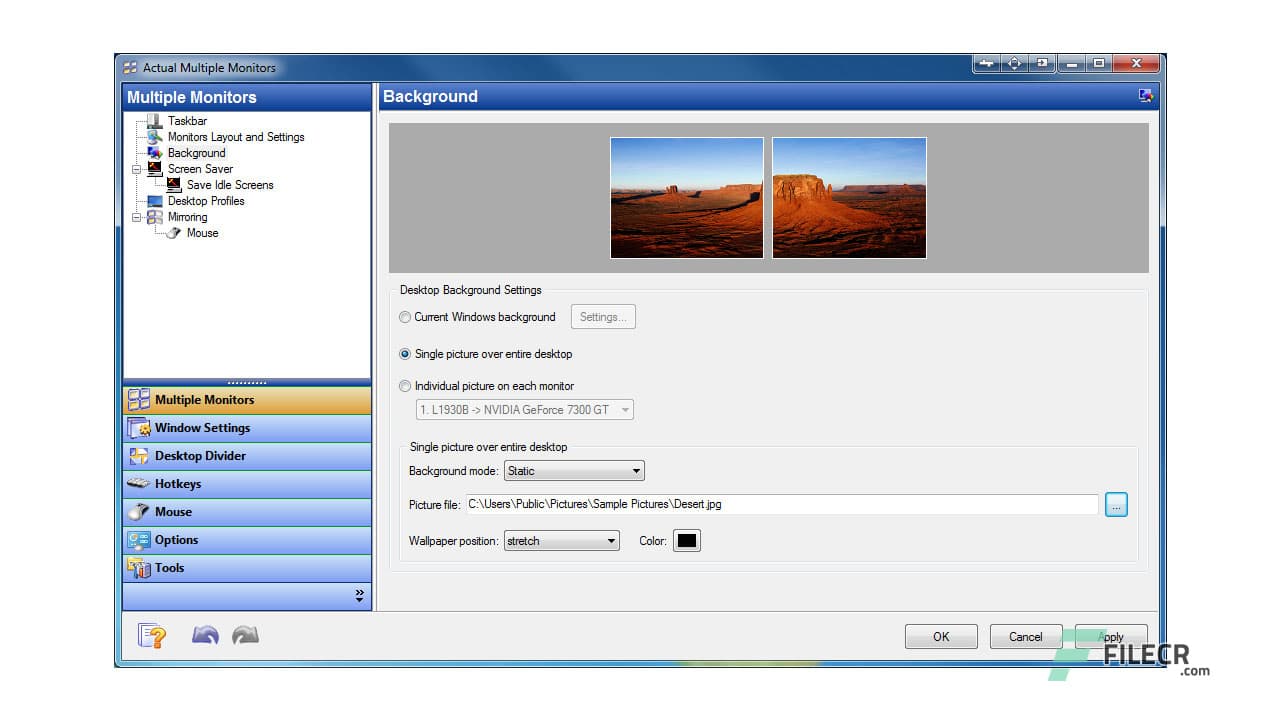Collapse the Screen Saver tree node
Viewport: 1280px width, 720px height.
137,169
